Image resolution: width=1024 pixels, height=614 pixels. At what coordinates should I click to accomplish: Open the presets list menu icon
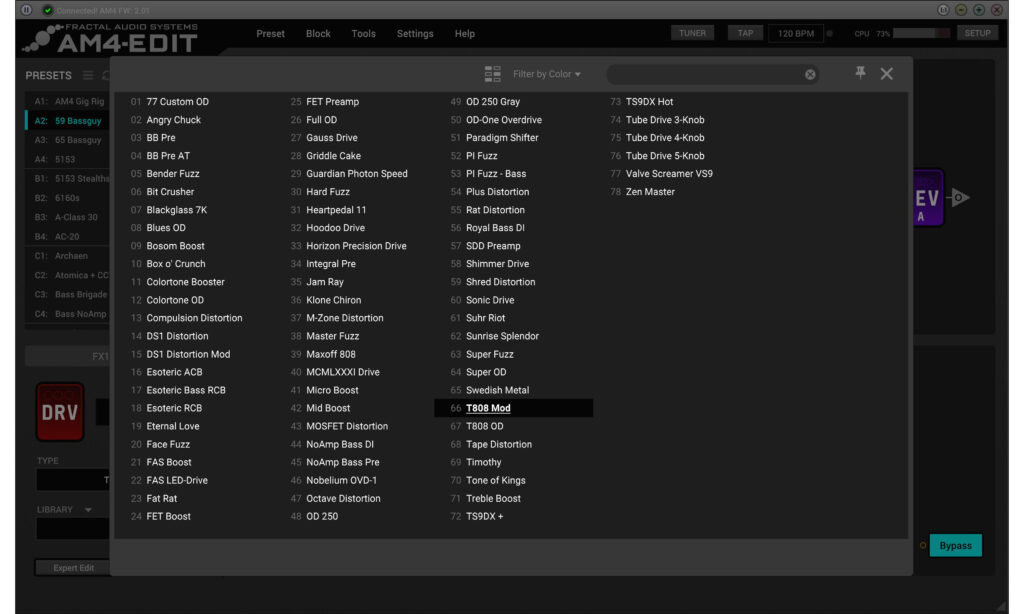[88, 75]
